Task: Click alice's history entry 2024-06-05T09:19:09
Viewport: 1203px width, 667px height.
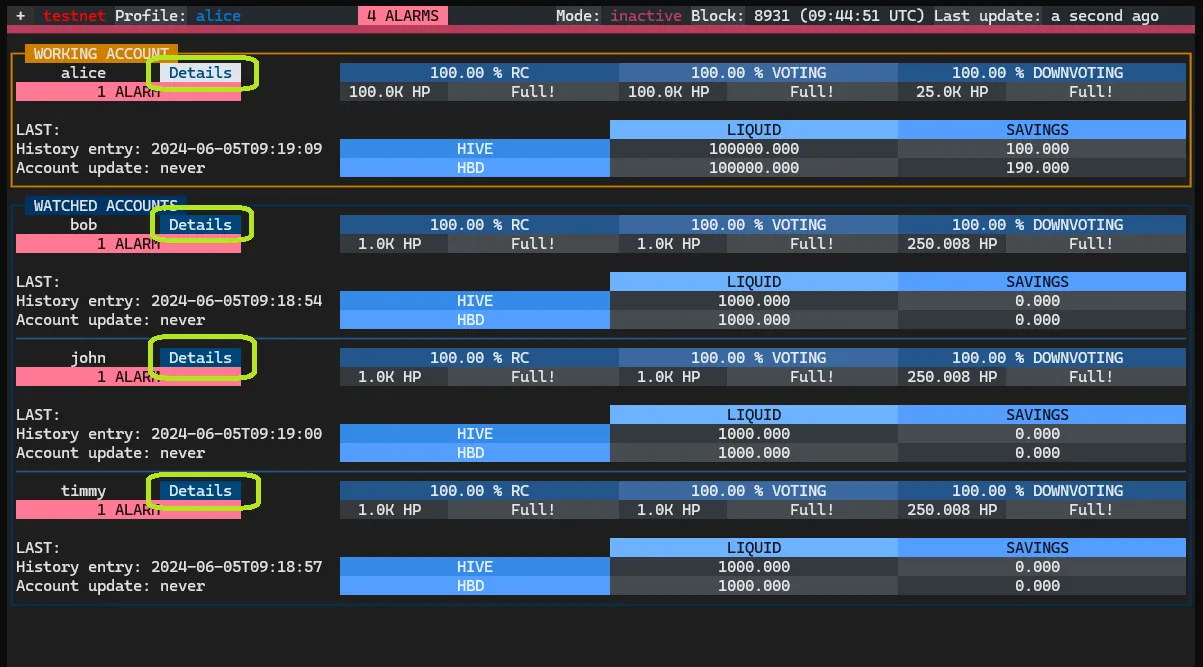Action: 169,149
